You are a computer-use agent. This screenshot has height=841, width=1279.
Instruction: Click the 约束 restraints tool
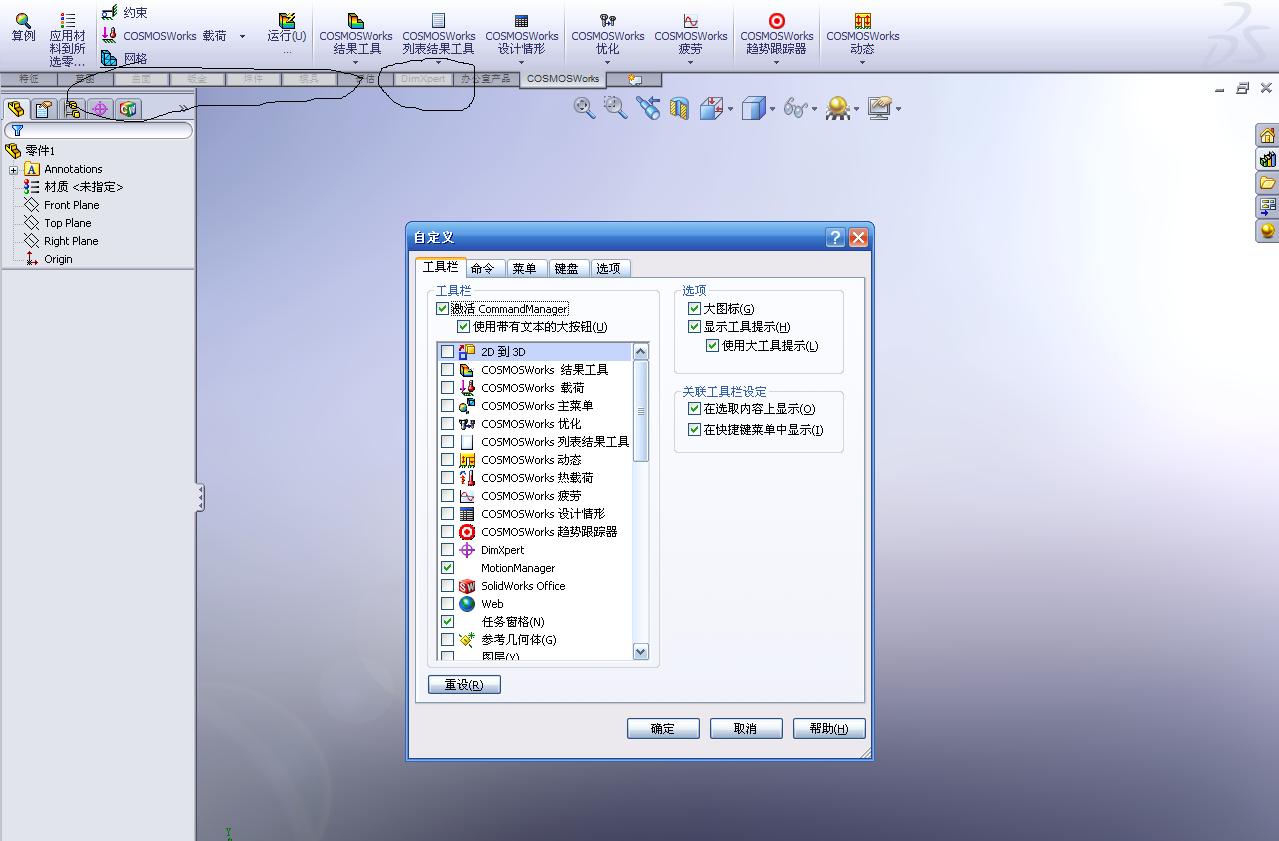(124, 13)
